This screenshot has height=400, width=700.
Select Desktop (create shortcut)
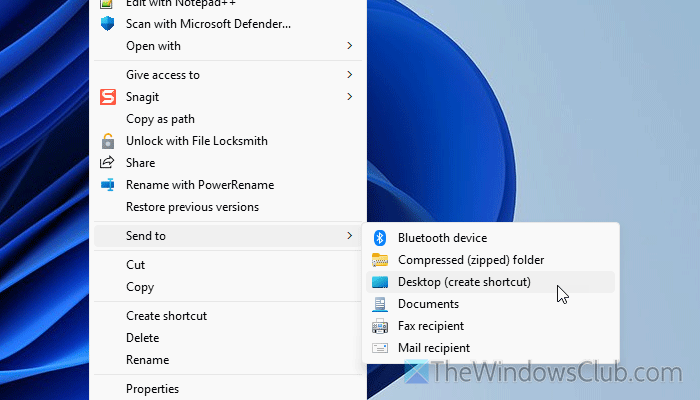click(463, 282)
